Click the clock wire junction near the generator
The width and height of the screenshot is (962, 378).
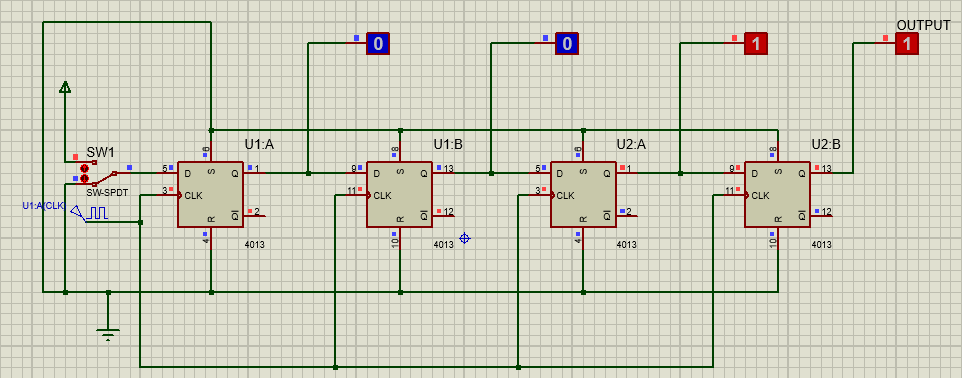tap(140, 222)
